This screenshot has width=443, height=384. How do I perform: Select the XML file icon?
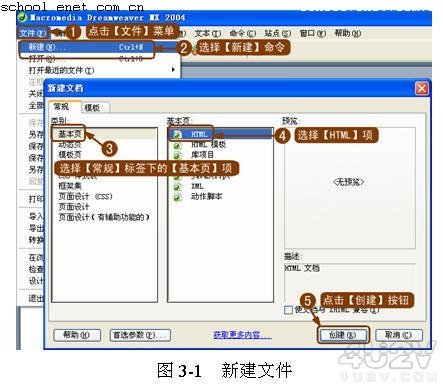click(177, 187)
